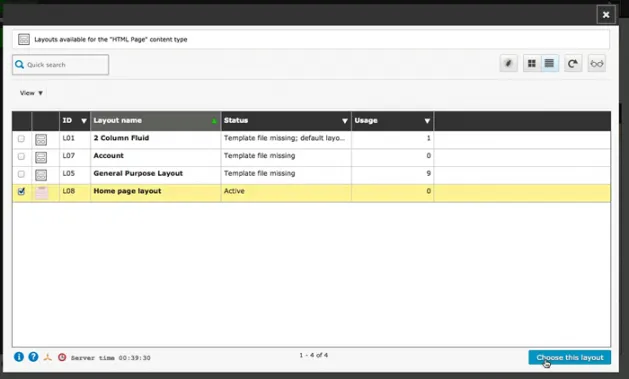Open the Usage column dropdown arrow
Screen dimensions: 629x379
coord(427,121)
